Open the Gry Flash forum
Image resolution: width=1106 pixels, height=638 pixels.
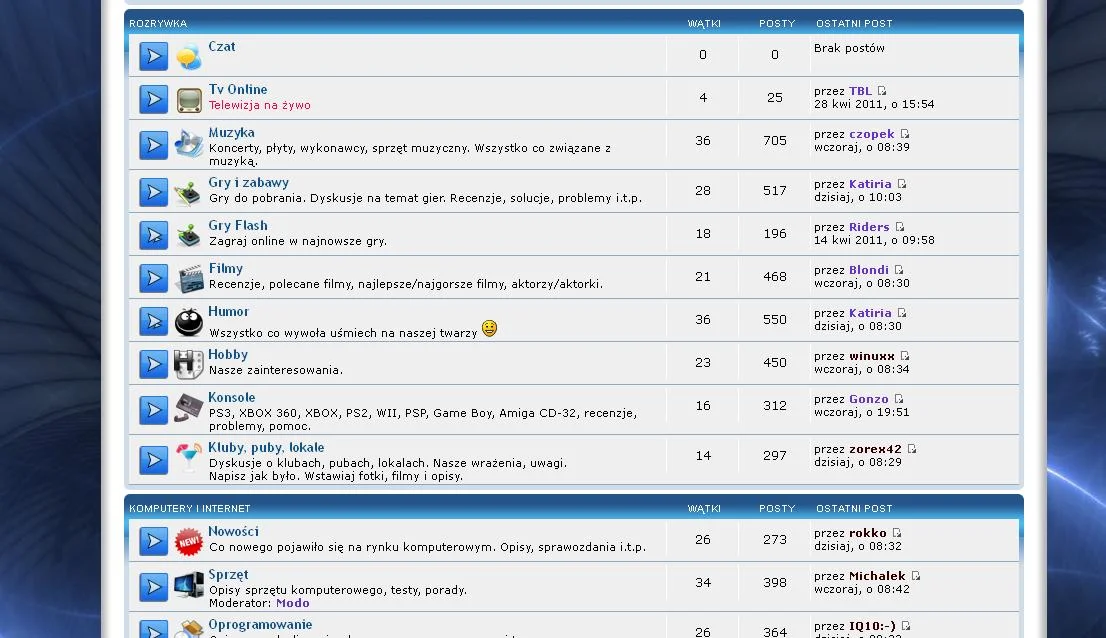tap(238, 226)
